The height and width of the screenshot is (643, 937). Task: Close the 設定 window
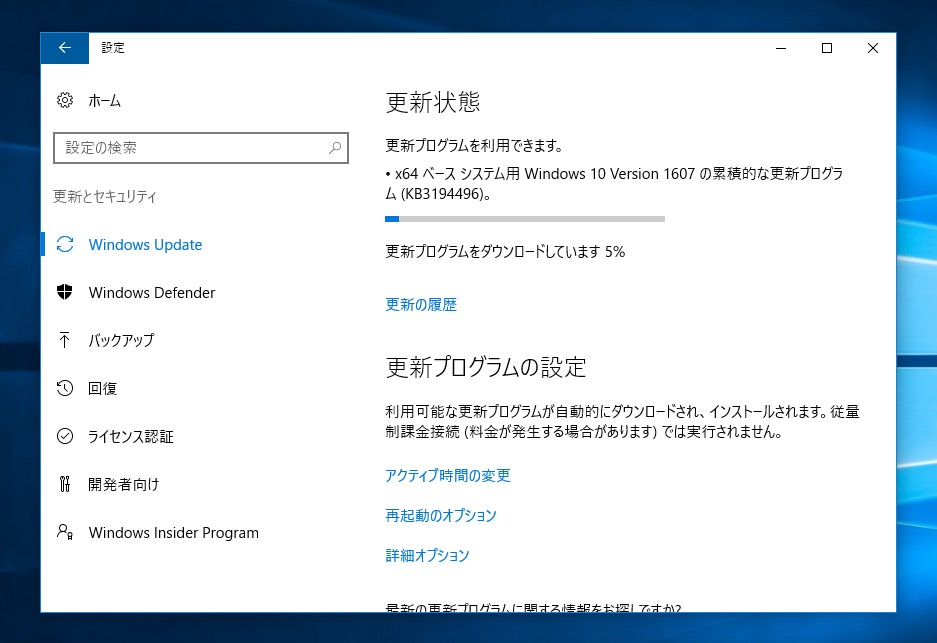pyautogui.click(x=873, y=48)
